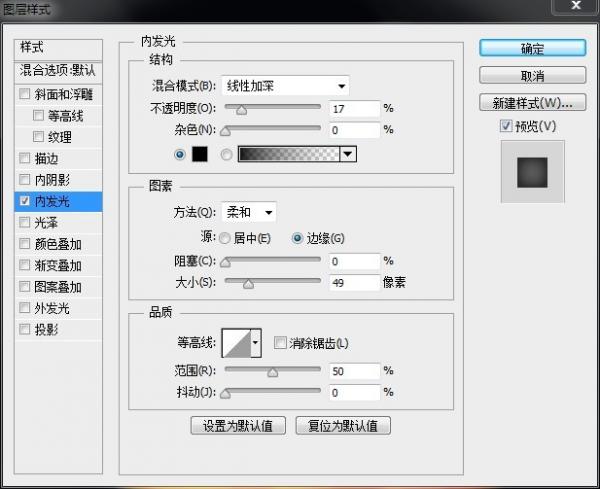Choose 居中 center source radio button

pyautogui.click(x=224, y=238)
